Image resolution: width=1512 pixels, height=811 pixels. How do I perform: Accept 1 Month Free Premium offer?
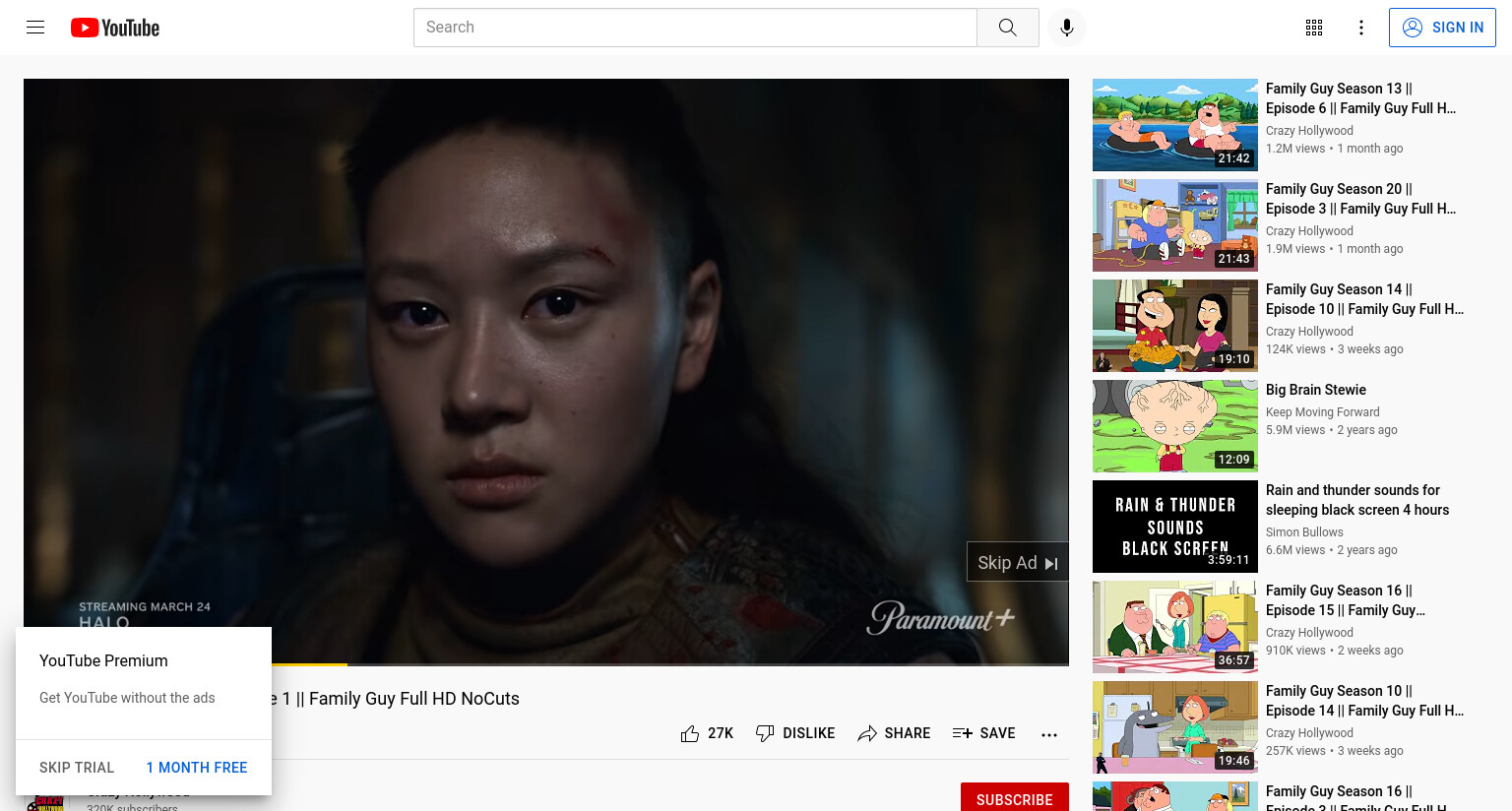pyautogui.click(x=197, y=768)
